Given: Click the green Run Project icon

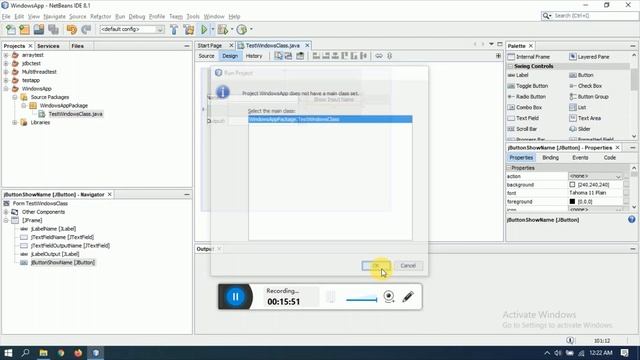Looking at the screenshot, I should pyautogui.click(x=204, y=29).
